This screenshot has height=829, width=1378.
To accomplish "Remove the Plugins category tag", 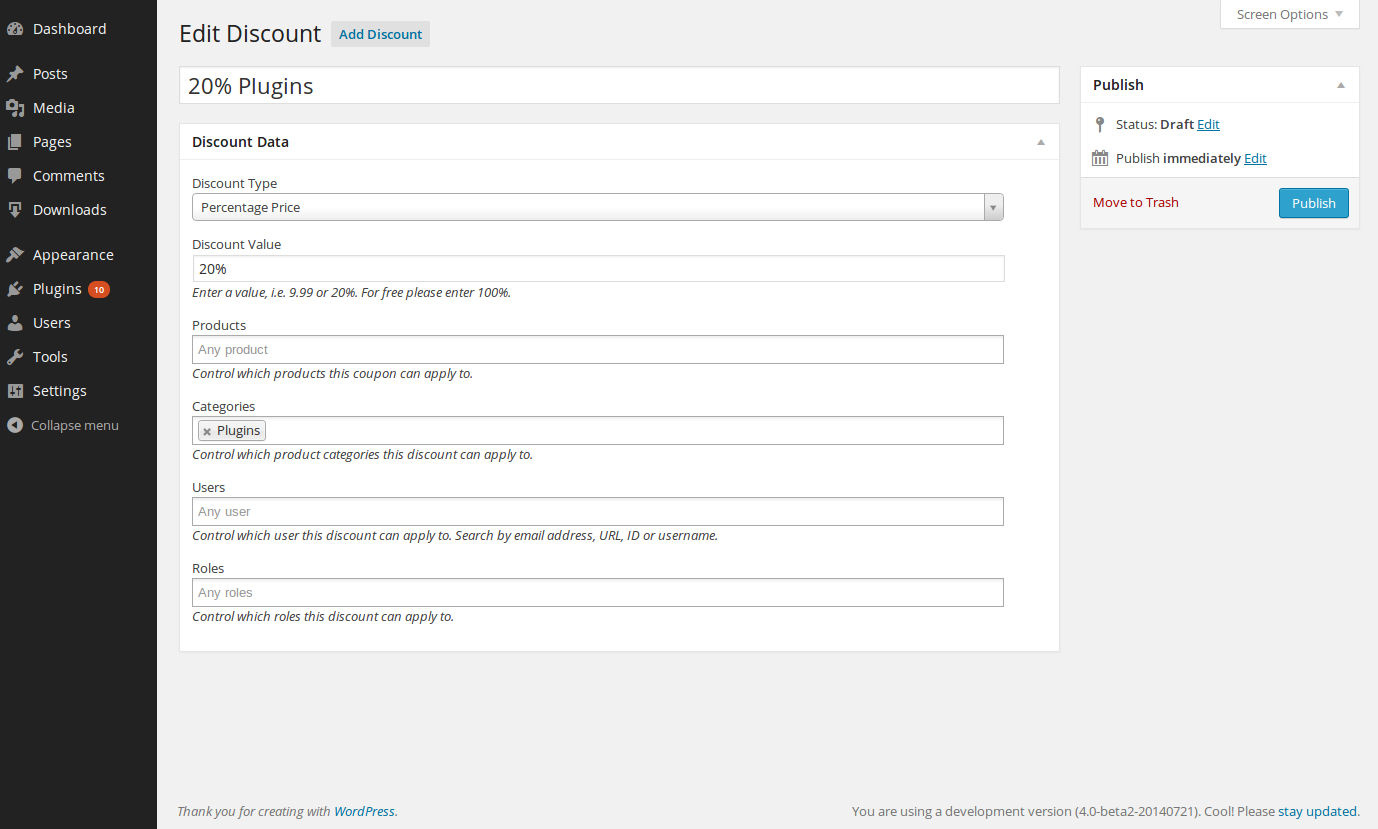I will (x=207, y=431).
